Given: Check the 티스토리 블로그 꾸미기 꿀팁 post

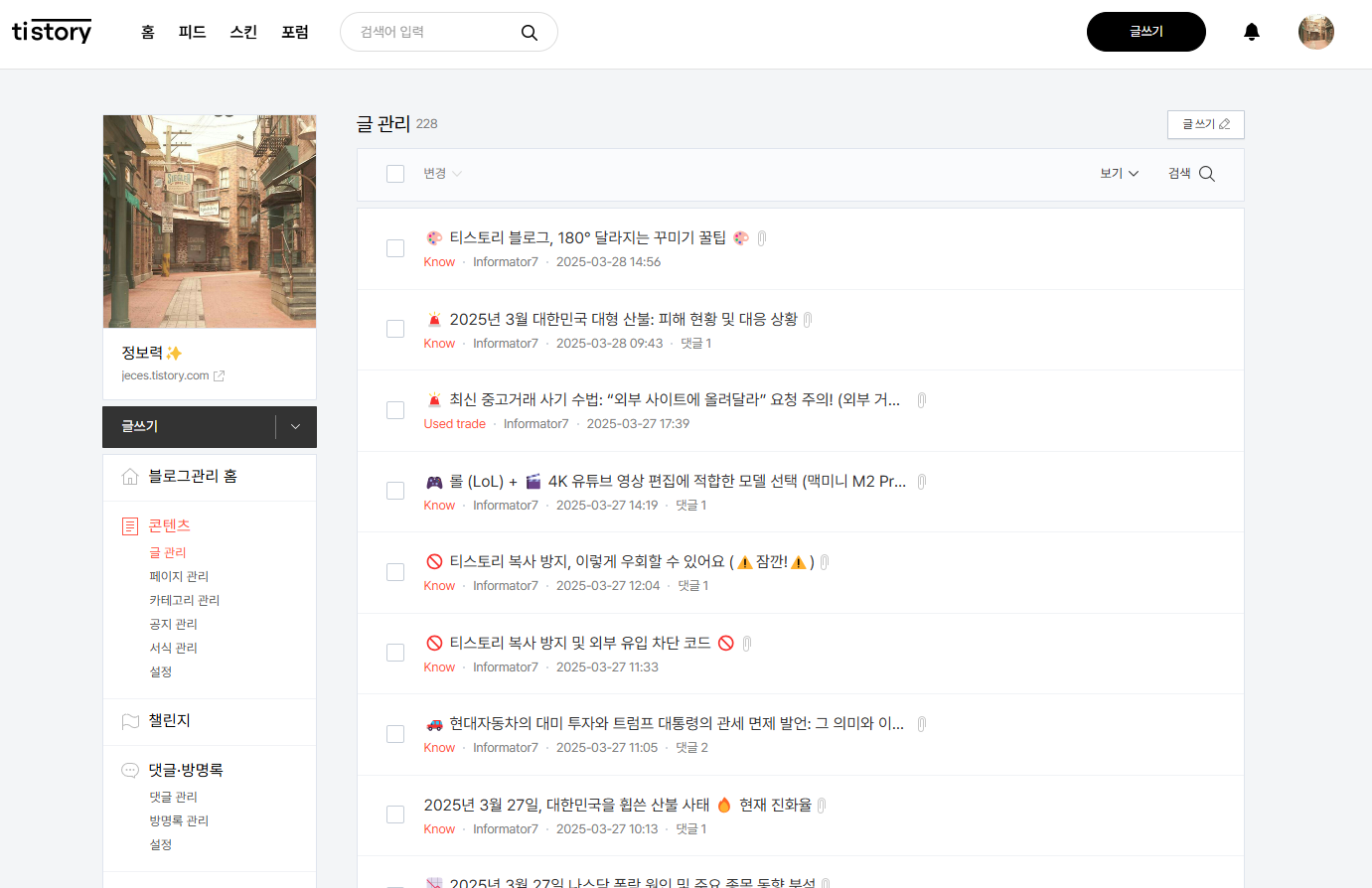Looking at the screenshot, I should pos(395,248).
